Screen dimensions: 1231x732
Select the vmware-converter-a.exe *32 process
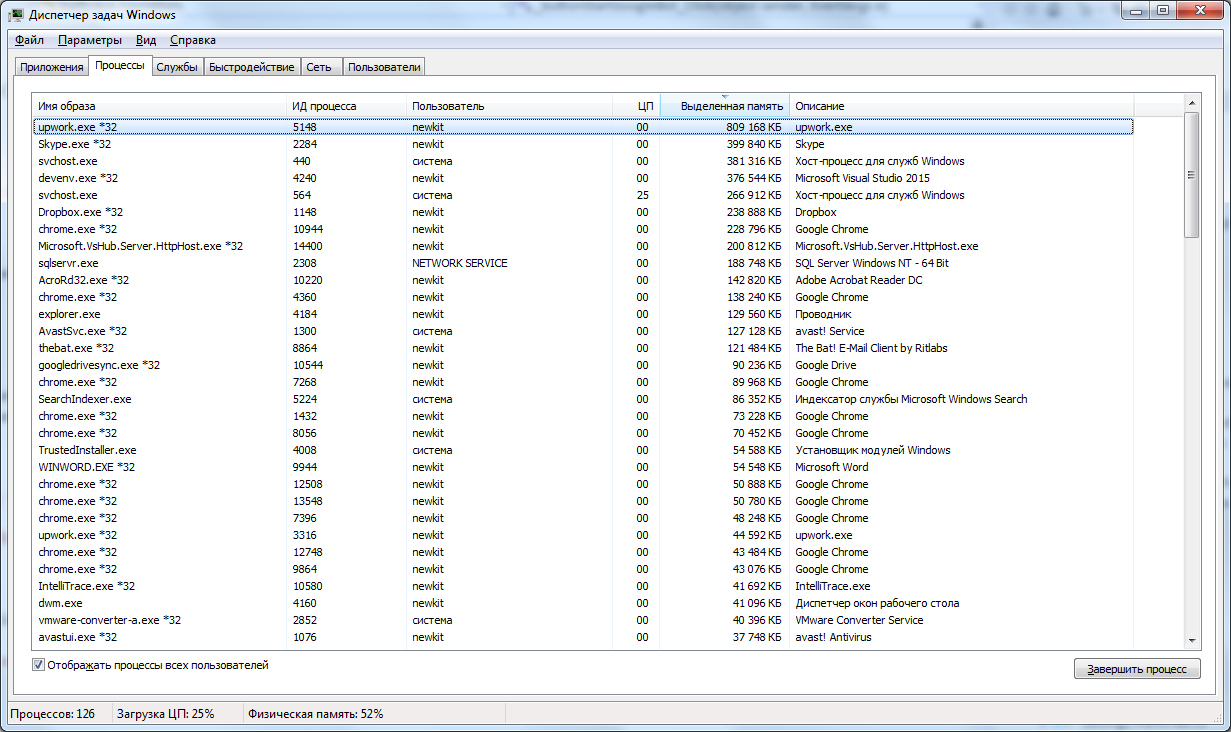(583, 620)
